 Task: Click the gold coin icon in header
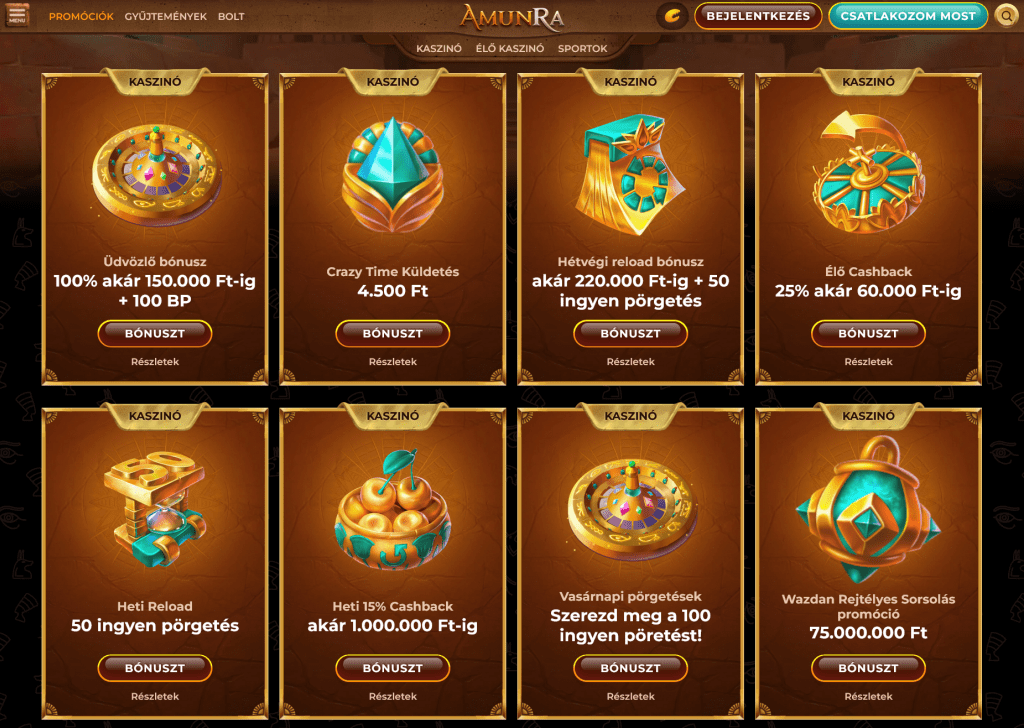point(672,16)
